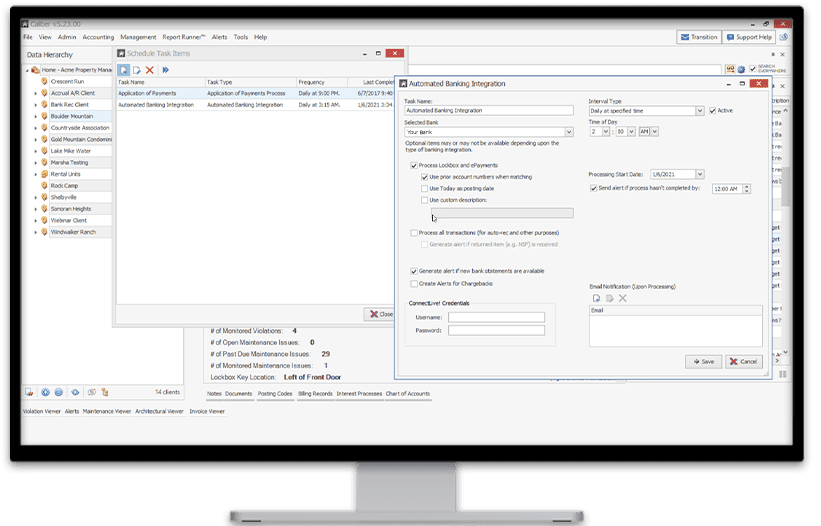Click the red delete task icon
821x526 pixels.
tap(150, 70)
